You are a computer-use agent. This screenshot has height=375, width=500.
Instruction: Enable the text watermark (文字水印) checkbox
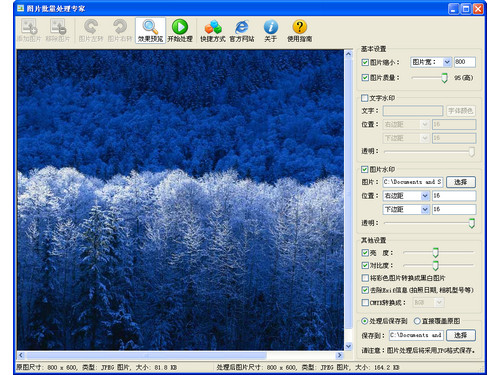pos(365,98)
